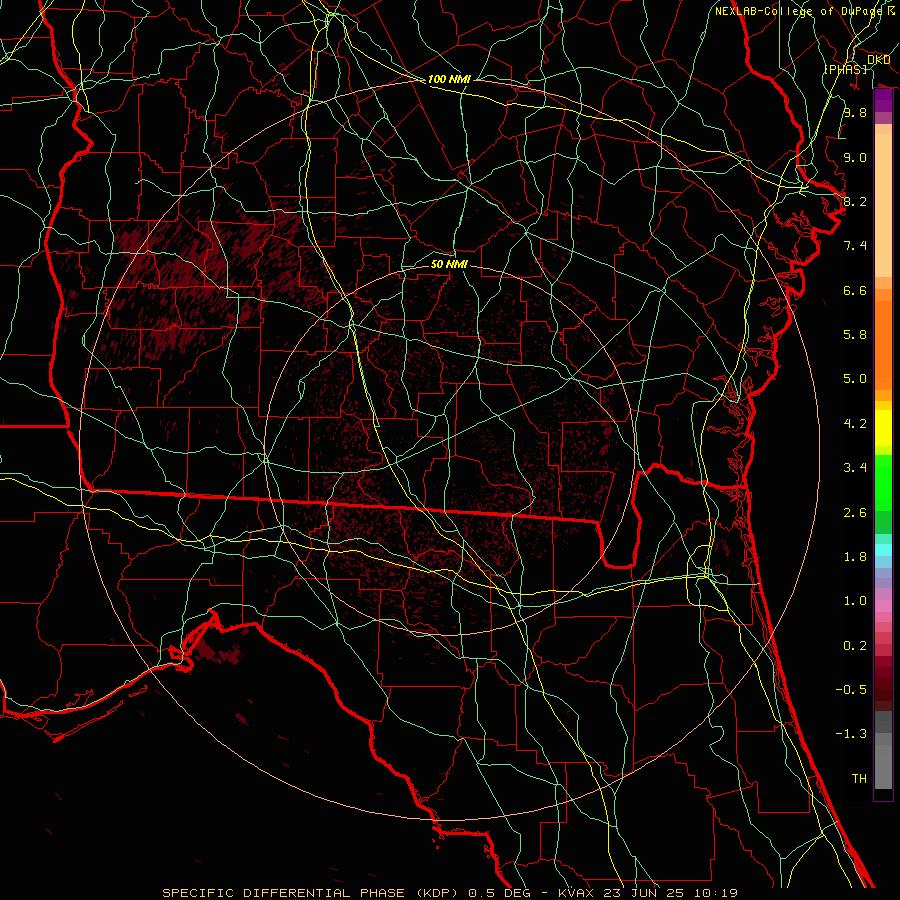
Task: Click the 8.2 legend value
Action: tap(855, 201)
